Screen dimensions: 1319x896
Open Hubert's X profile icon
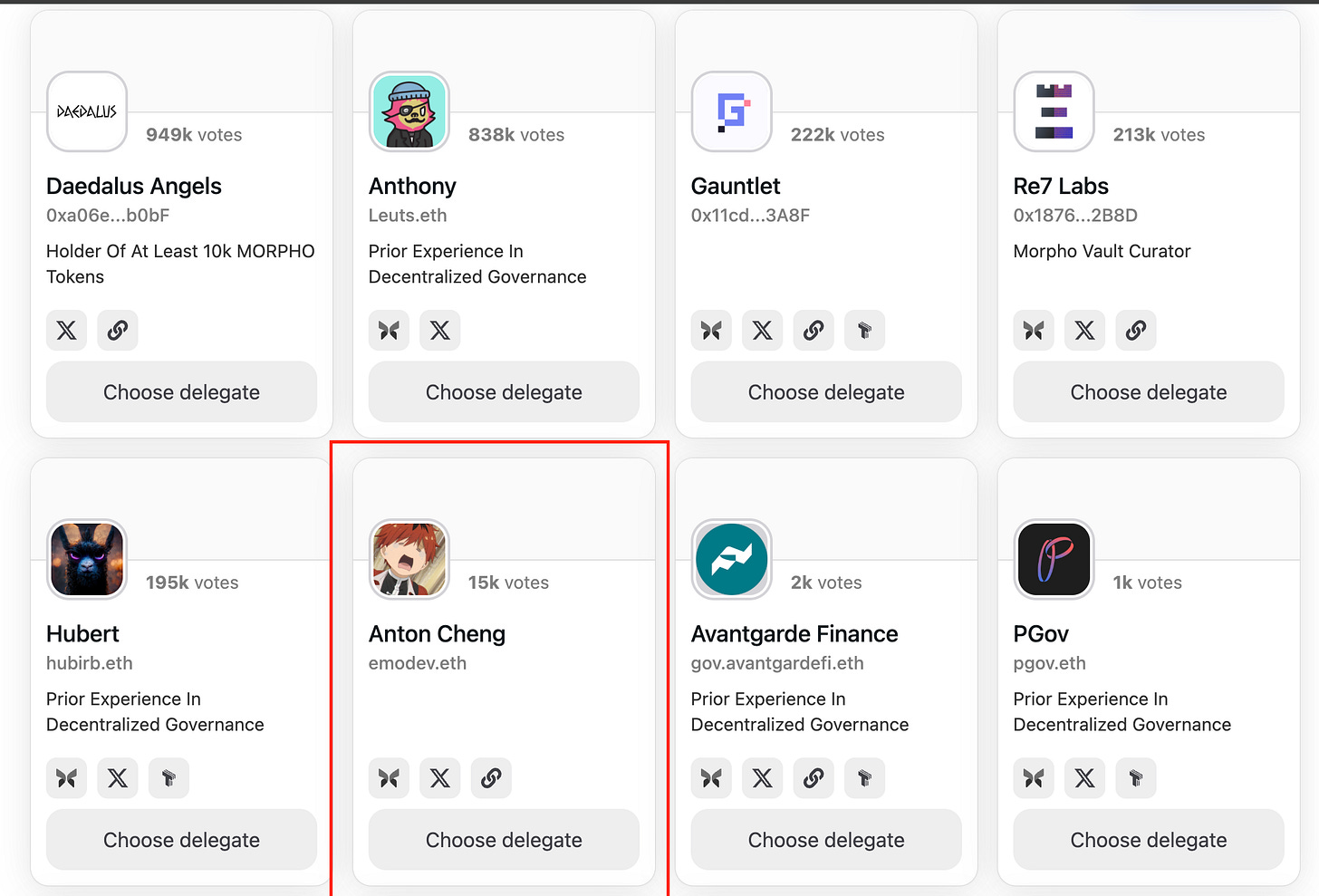118,778
